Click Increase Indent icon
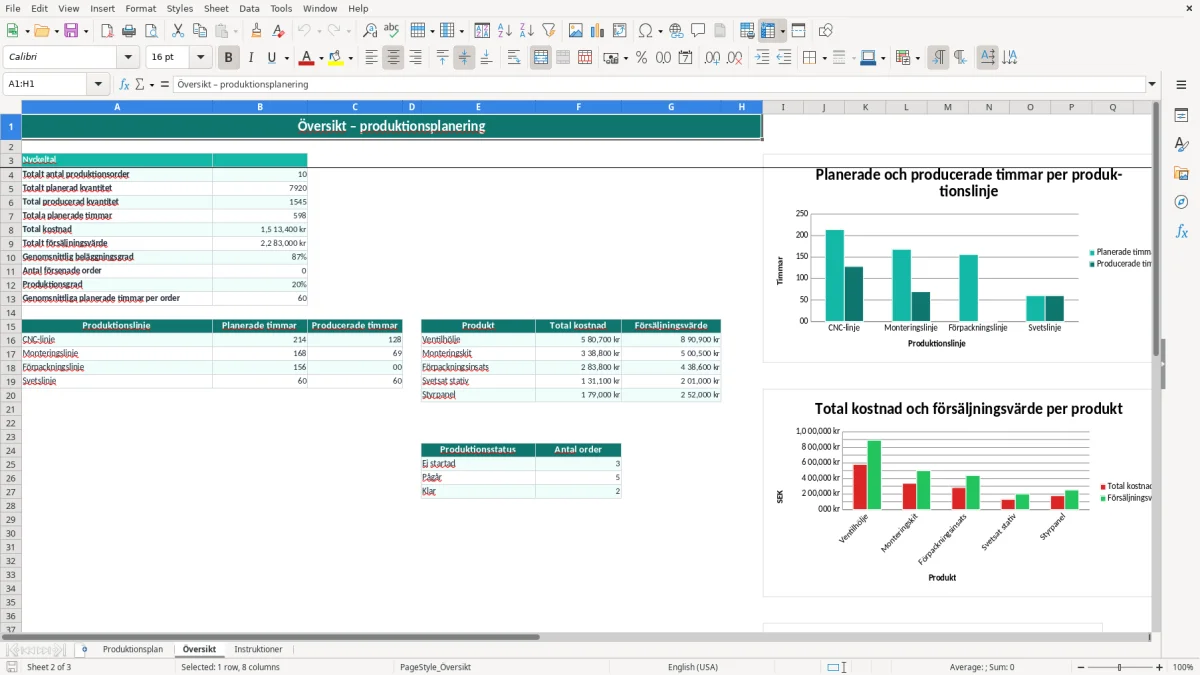 click(x=762, y=58)
